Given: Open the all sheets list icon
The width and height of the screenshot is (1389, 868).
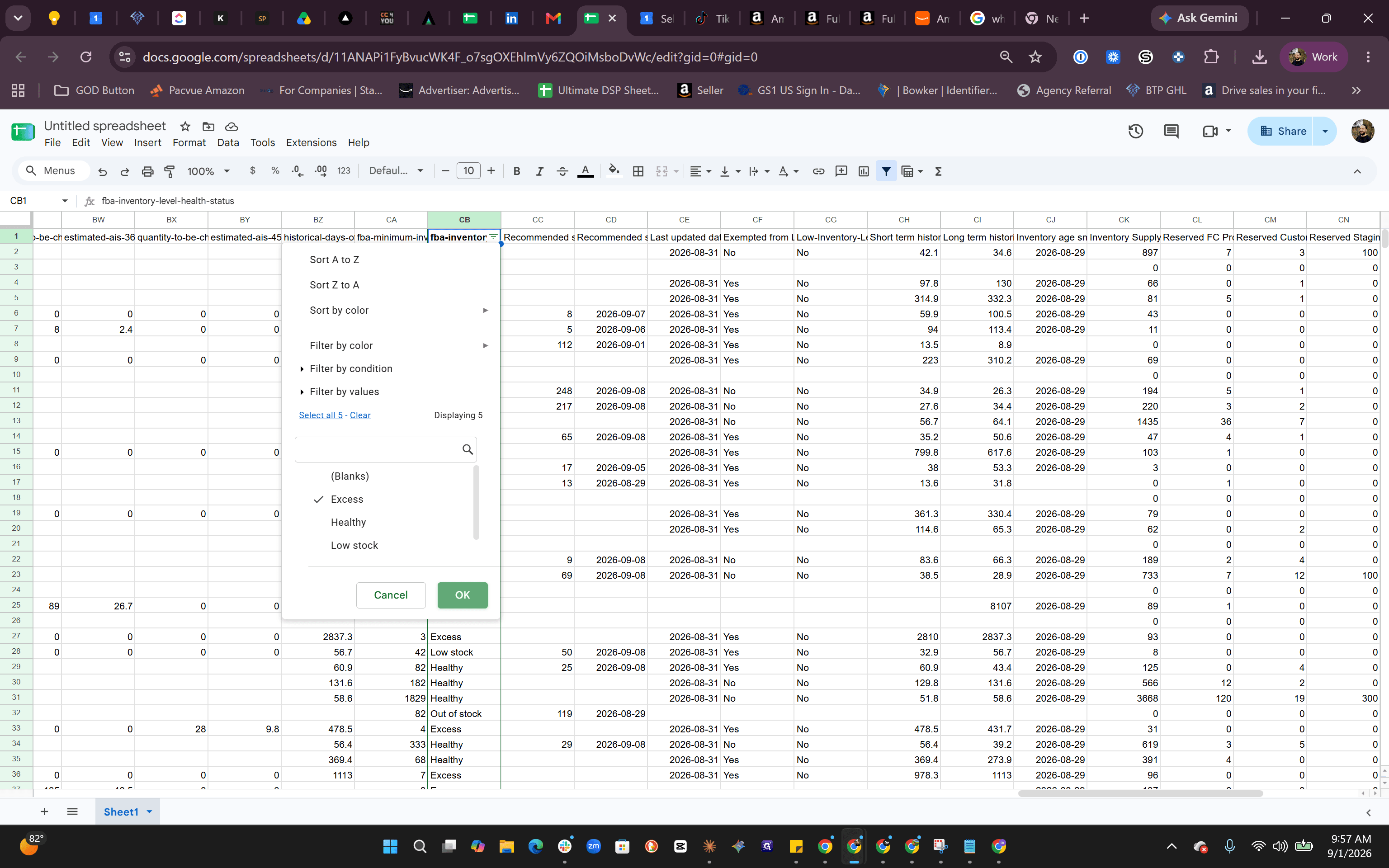Looking at the screenshot, I should click(72, 811).
